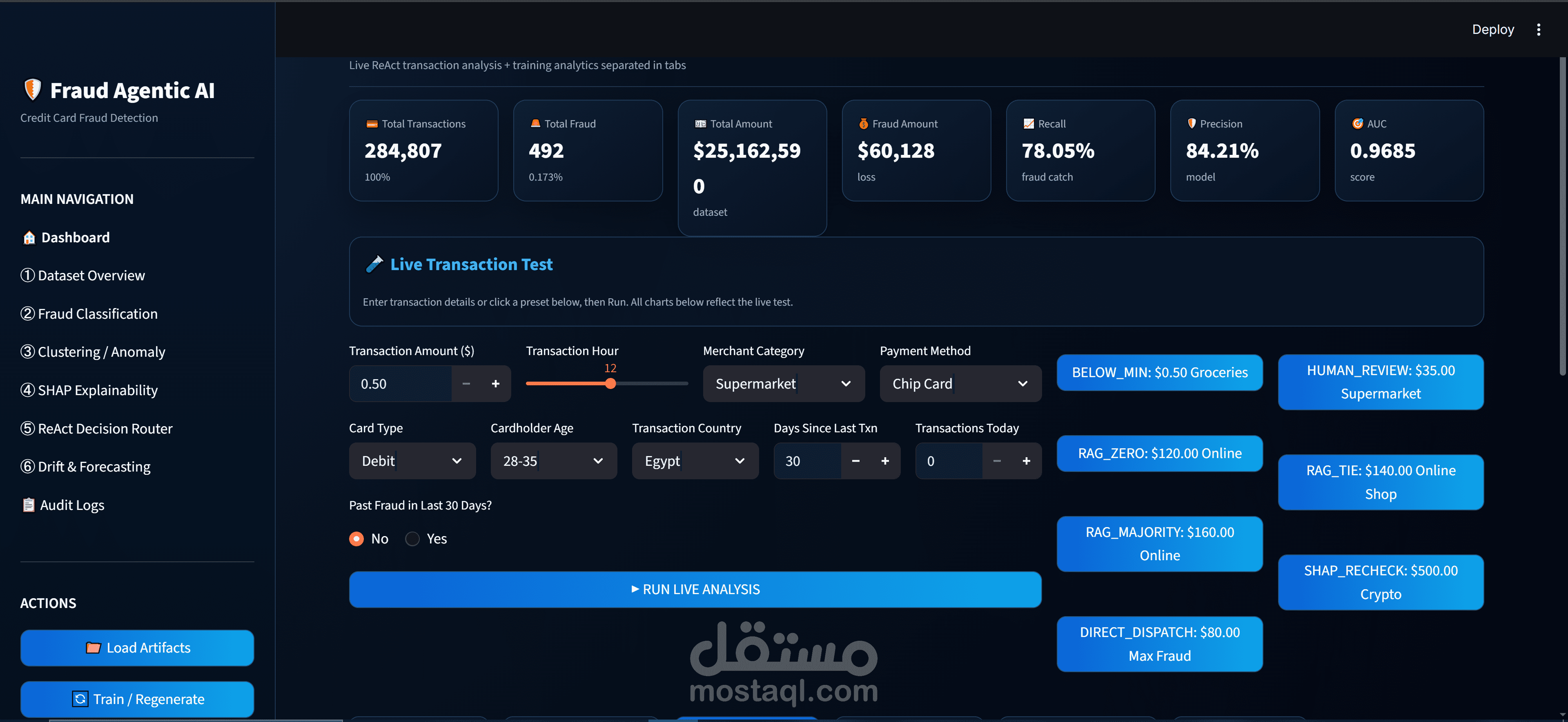Click the Transactions Today input field
Viewport: 1568px width, 722px height.
948,461
